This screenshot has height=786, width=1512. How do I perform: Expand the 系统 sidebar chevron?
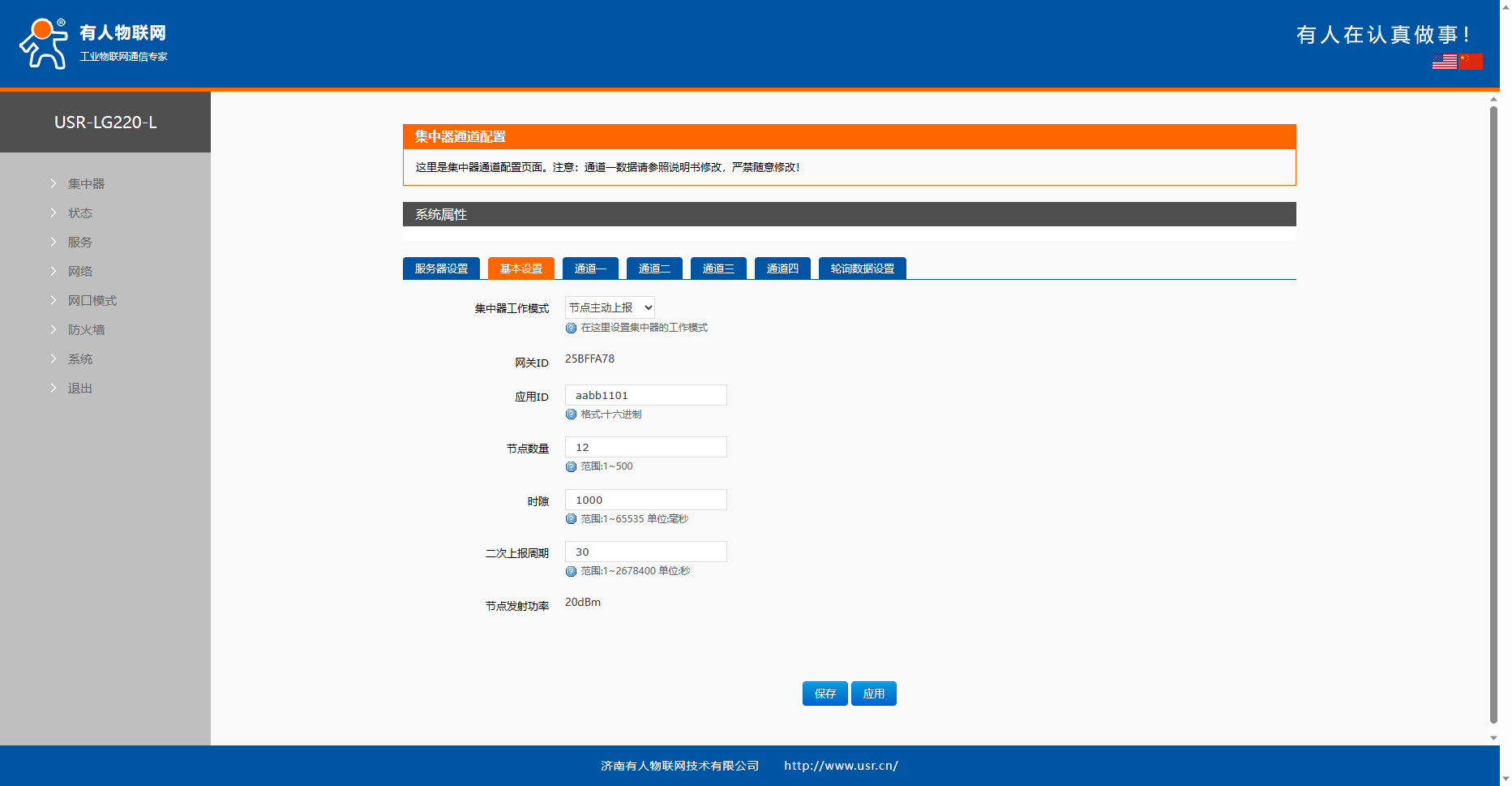[54, 359]
